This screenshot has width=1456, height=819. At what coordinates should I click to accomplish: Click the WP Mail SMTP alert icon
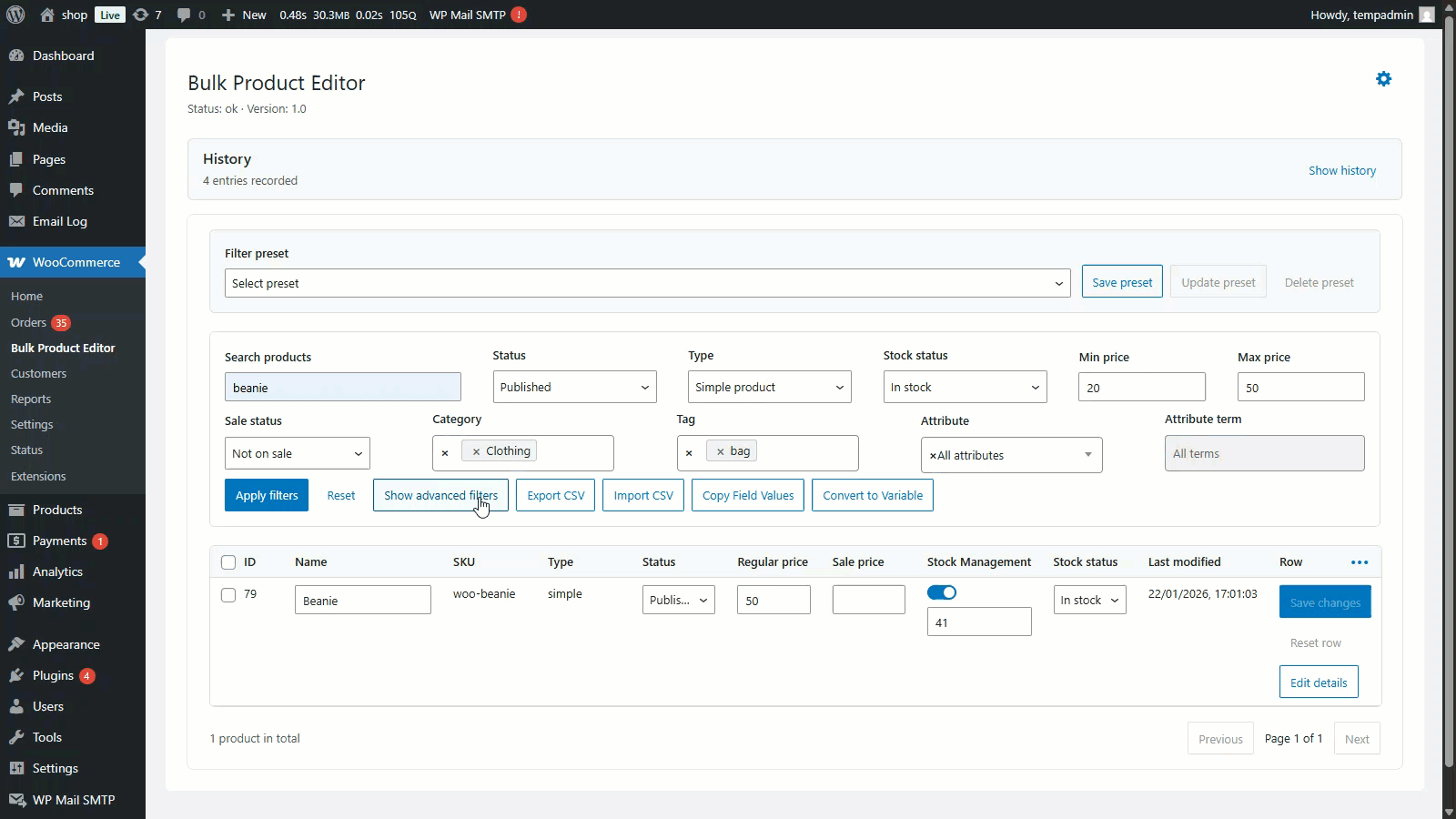tap(518, 15)
